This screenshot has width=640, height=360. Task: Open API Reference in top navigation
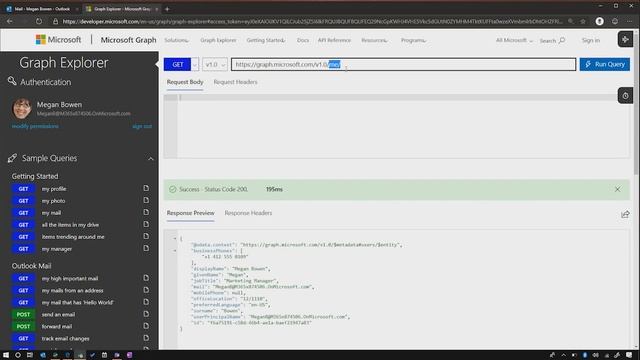point(334,40)
